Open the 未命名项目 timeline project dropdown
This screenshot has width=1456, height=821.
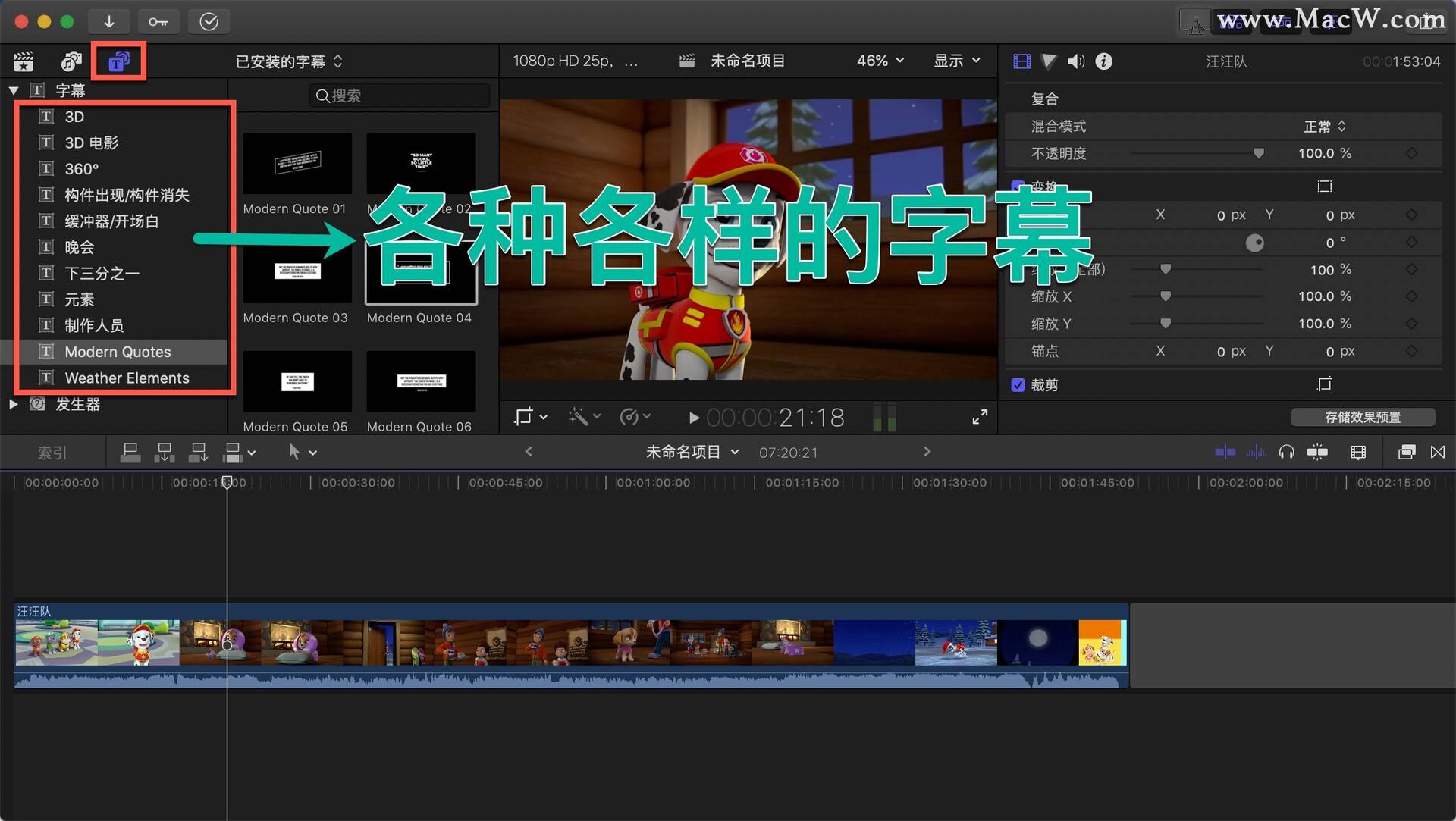click(692, 452)
